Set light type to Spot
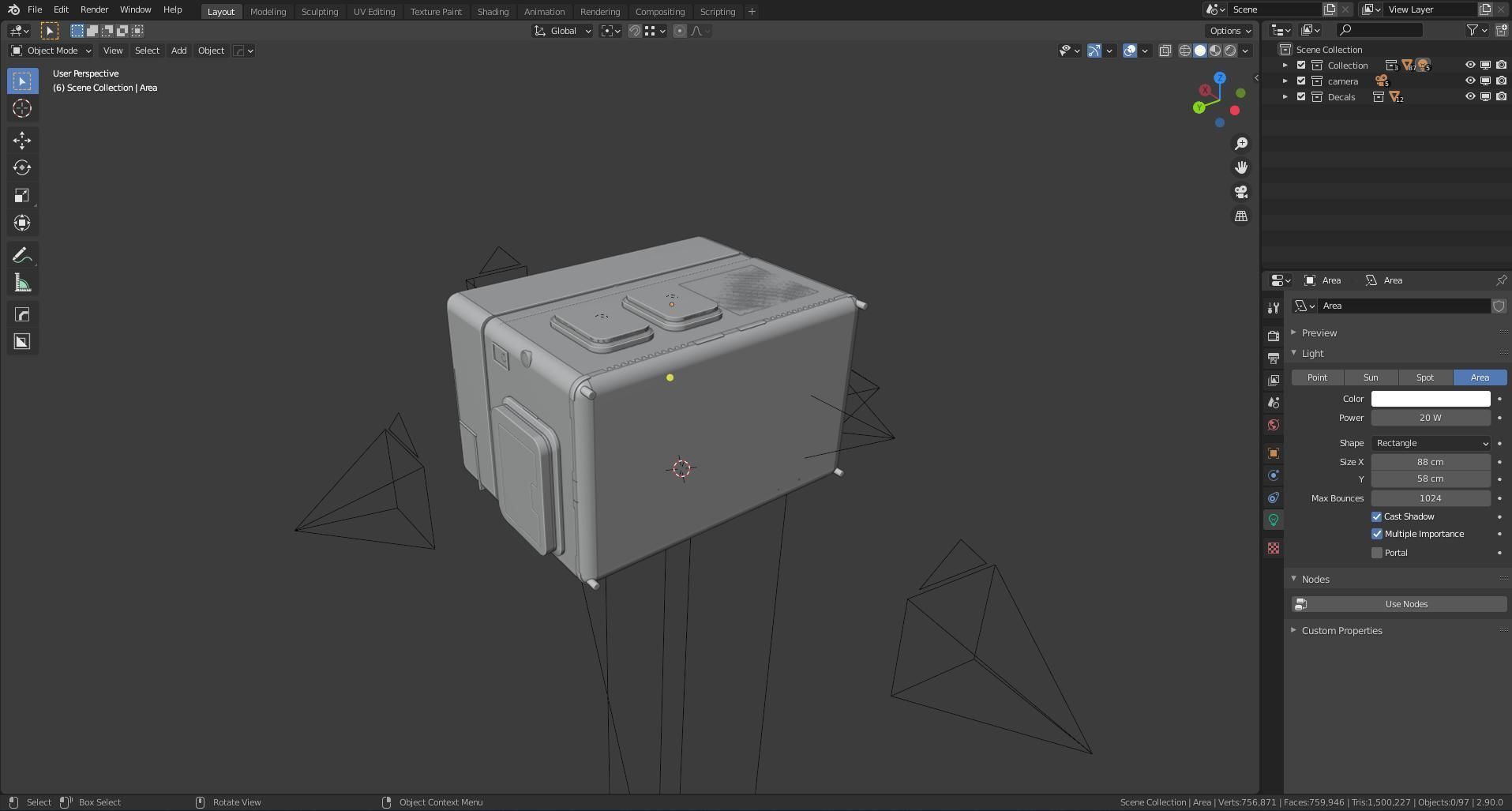 pos(1425,377)
